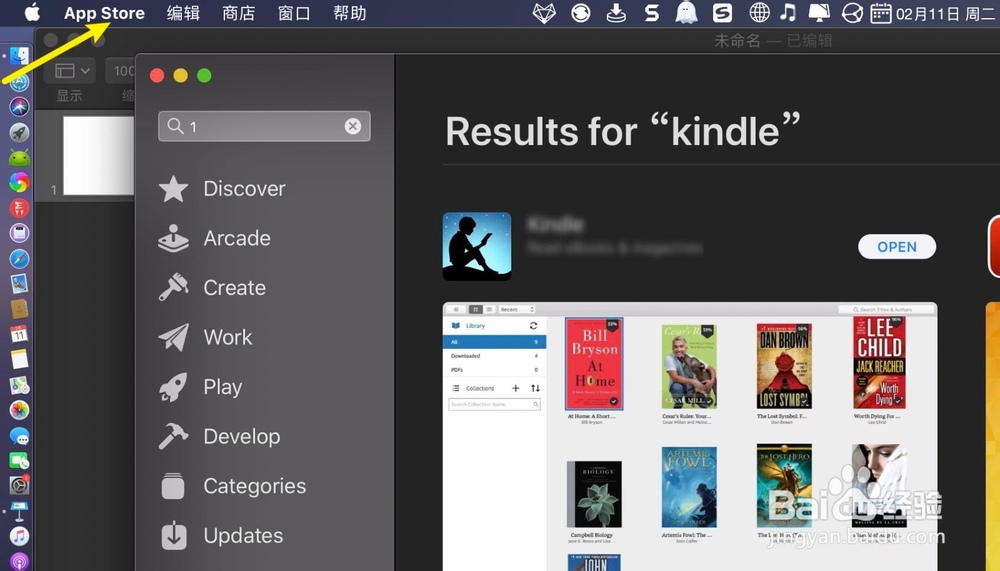The height and width of the screenshot is (571, 1000).
Task: Open the colorful swirl app in Dock
Action: coord(19,182)
